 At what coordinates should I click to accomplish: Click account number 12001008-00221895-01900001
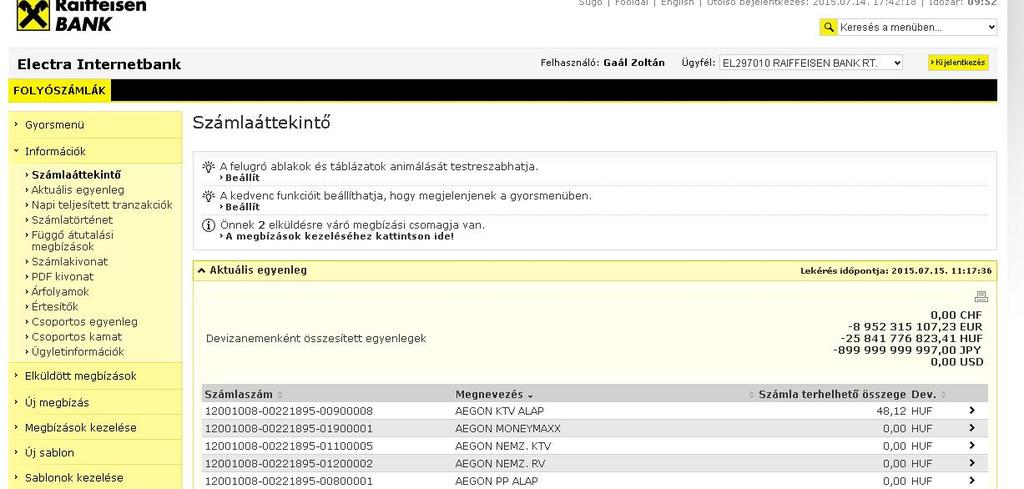(x=289, y=429)
